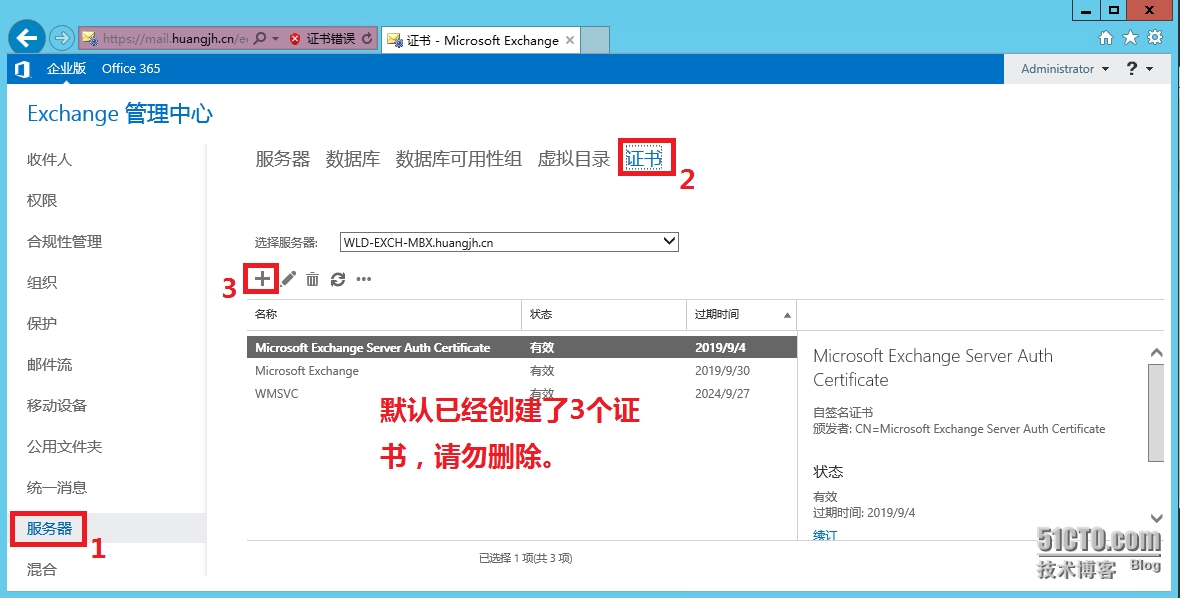Viewport: 1180px width, 598px height.
Task: Open the help question mark menu
Action: click(x=1139, y=68)
